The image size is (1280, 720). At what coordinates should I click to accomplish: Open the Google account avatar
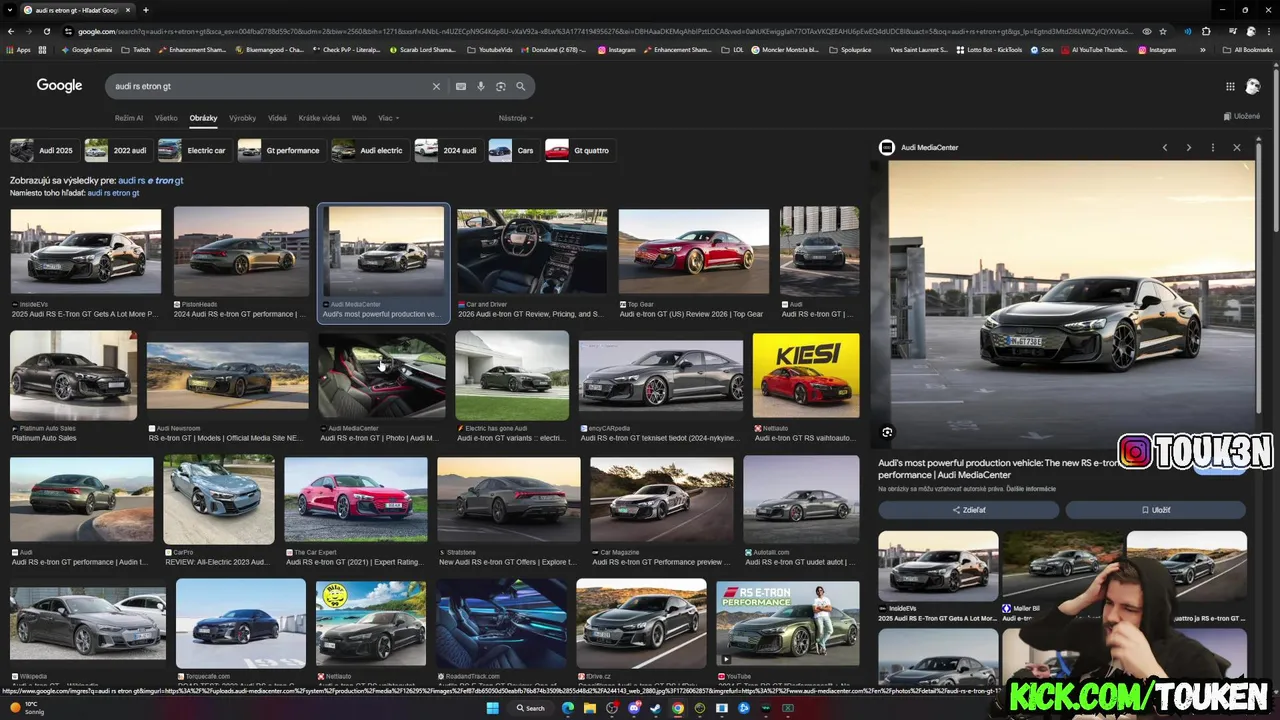pyautogui.click(x=1253, y=87)
